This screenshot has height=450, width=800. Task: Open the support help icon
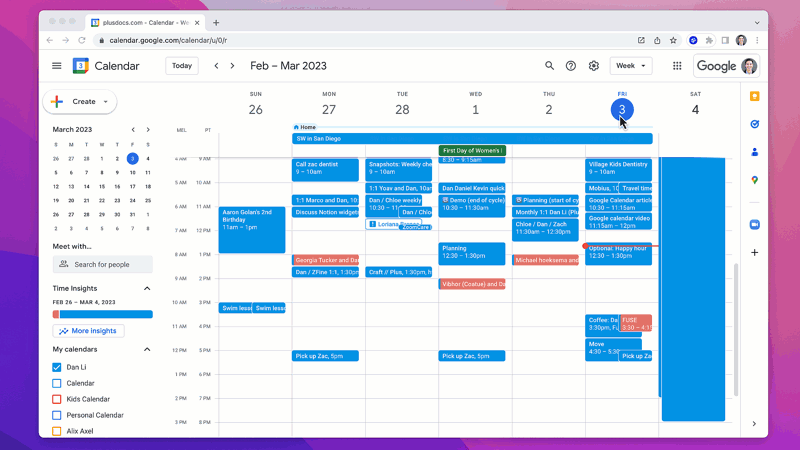click(x=571, y=66)
